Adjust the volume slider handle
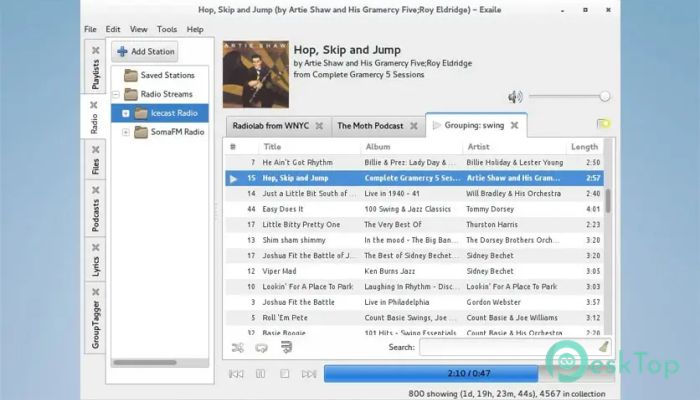The height and width of the screenshot is (400, 700). click(605, 96)
